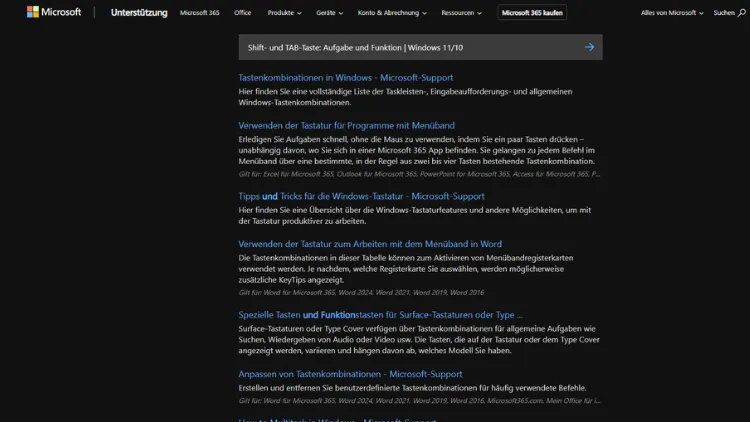
Task: Expand the Produkte dropdown
Action: coord(285,13)
